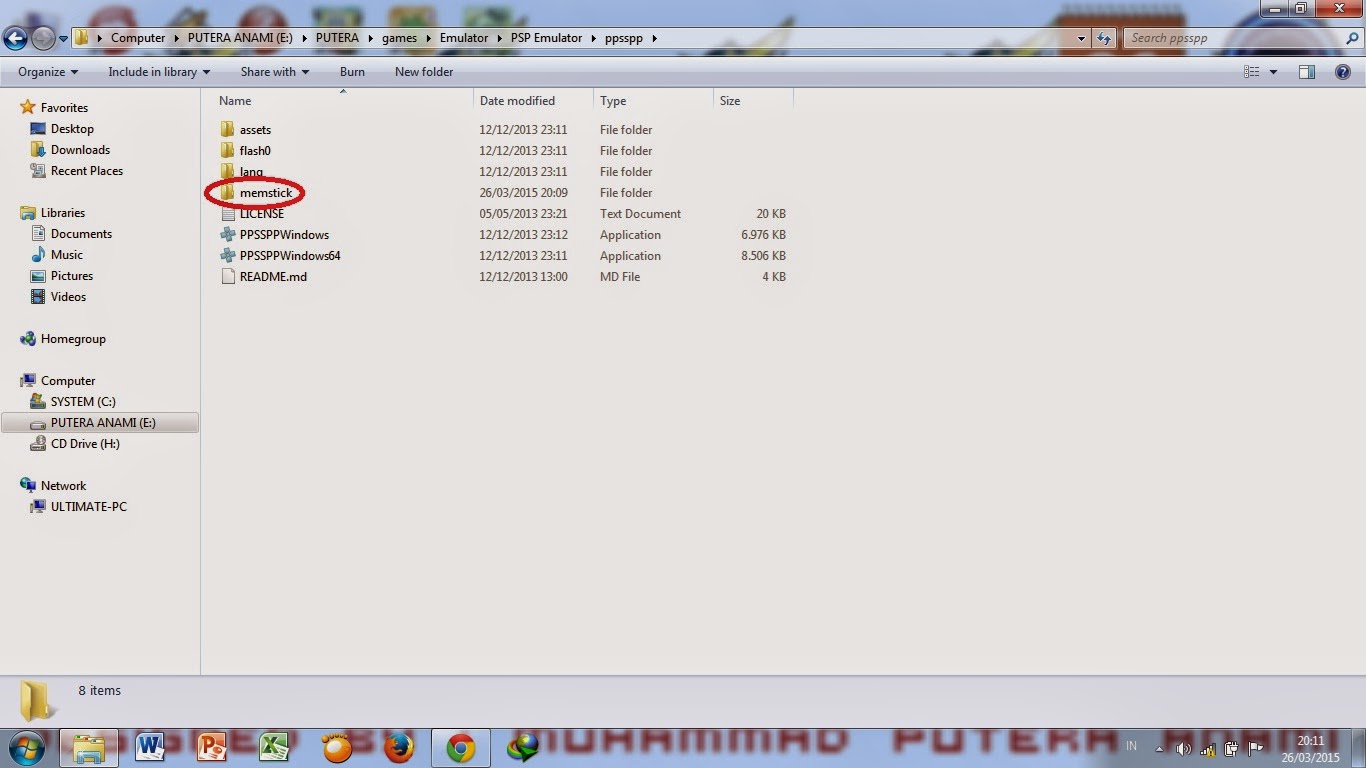Open PowerPoint from the taskbar
Viewport: 1366px width, 768px height.
click(x=213, y=747)
